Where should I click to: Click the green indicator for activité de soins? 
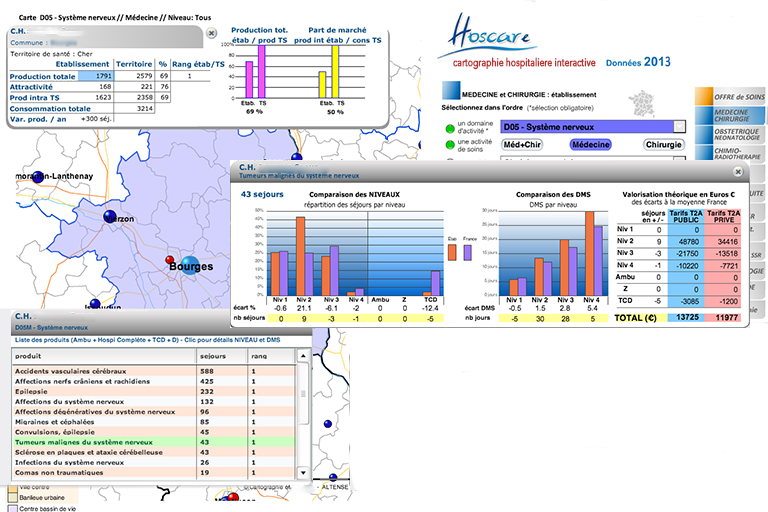(x=448, y=146)
